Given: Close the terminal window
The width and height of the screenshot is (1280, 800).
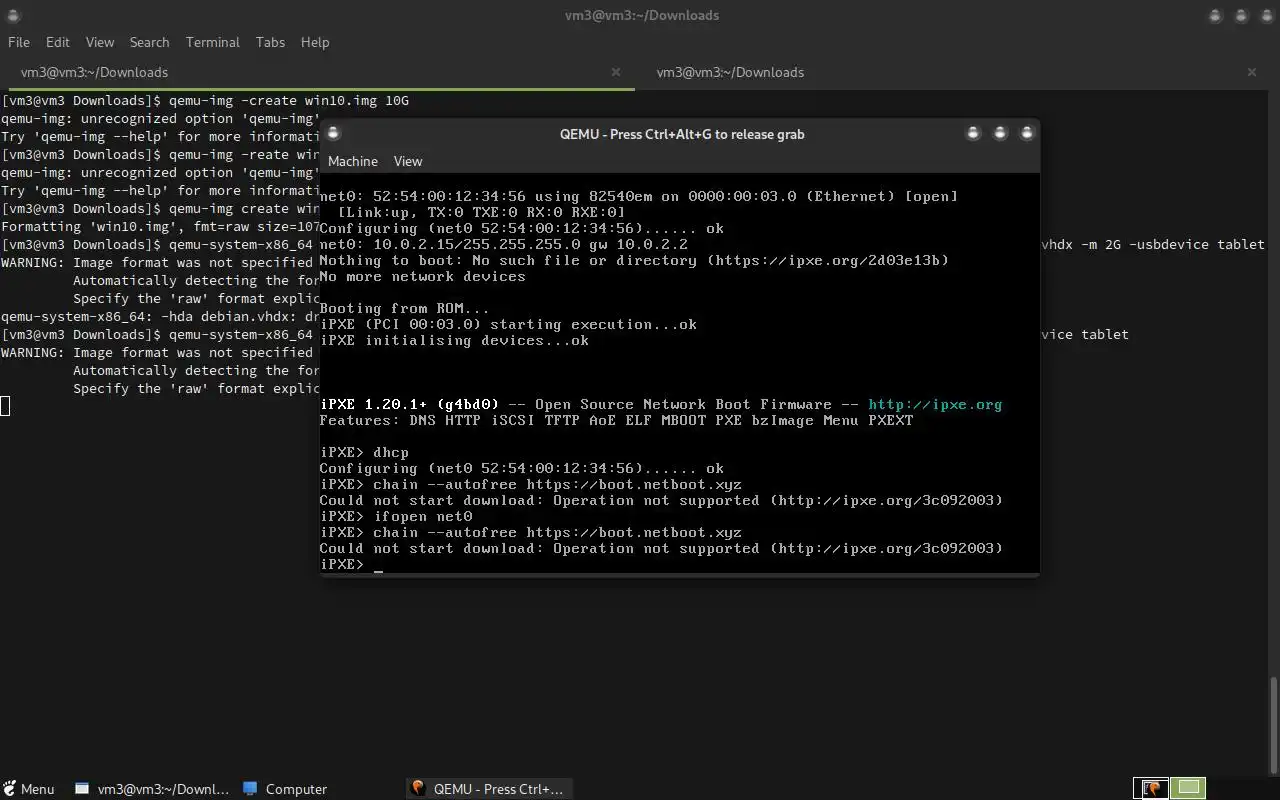Looking at the screenshot, I should (1266, 16).
